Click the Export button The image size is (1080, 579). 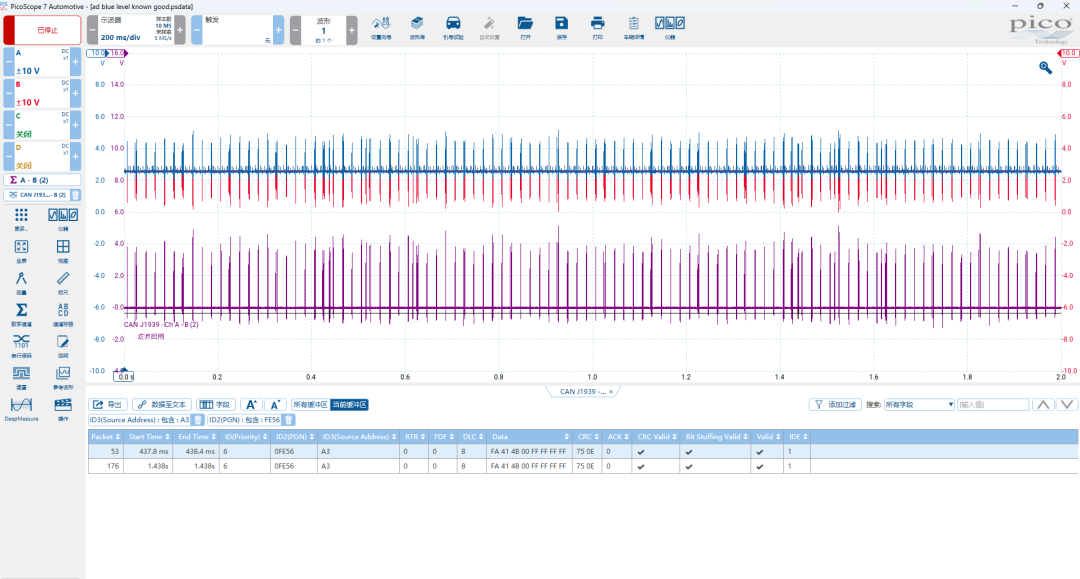coord(109,404)
